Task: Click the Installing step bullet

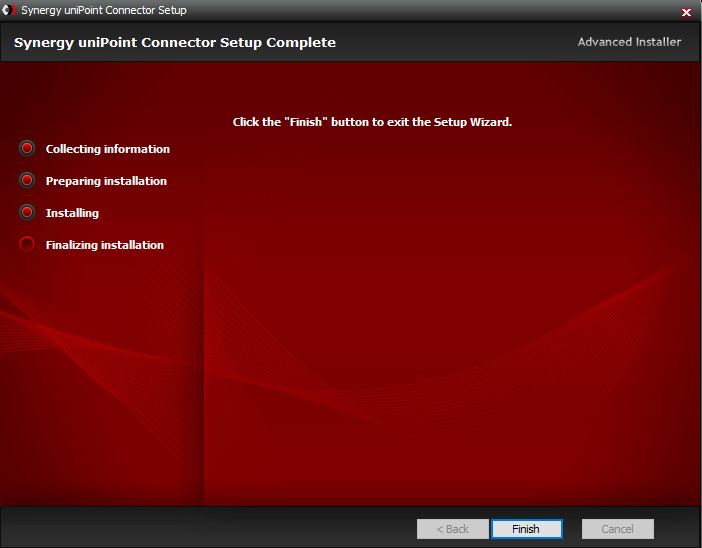Action: [x=27, y=212]
